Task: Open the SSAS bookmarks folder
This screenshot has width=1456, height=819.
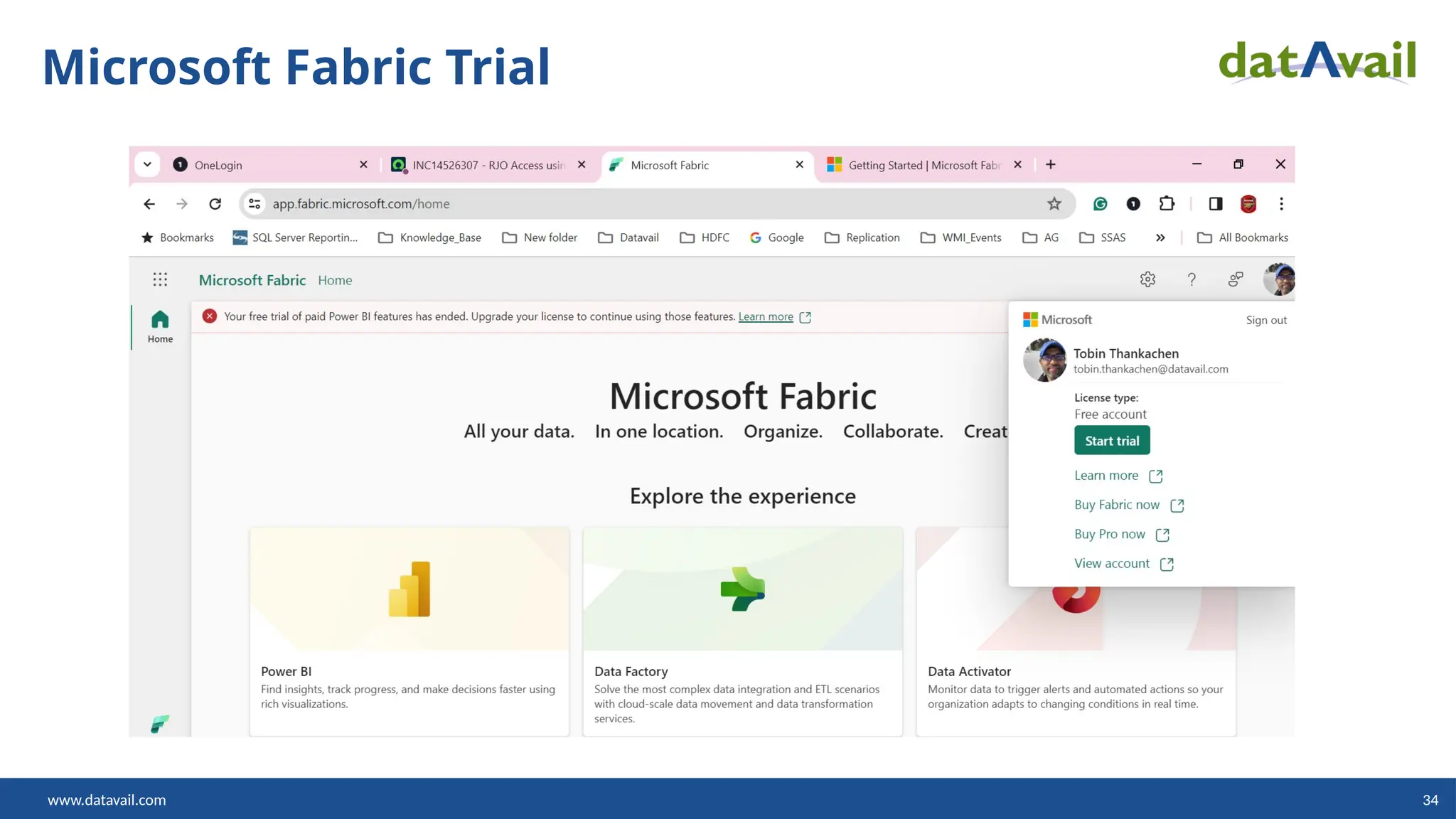Action: [1103, 237]
